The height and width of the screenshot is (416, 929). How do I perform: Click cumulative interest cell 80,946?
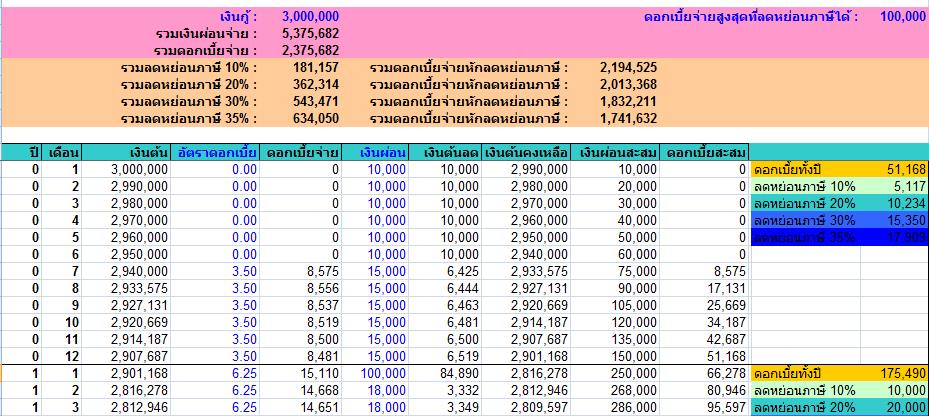click(704, 391)
